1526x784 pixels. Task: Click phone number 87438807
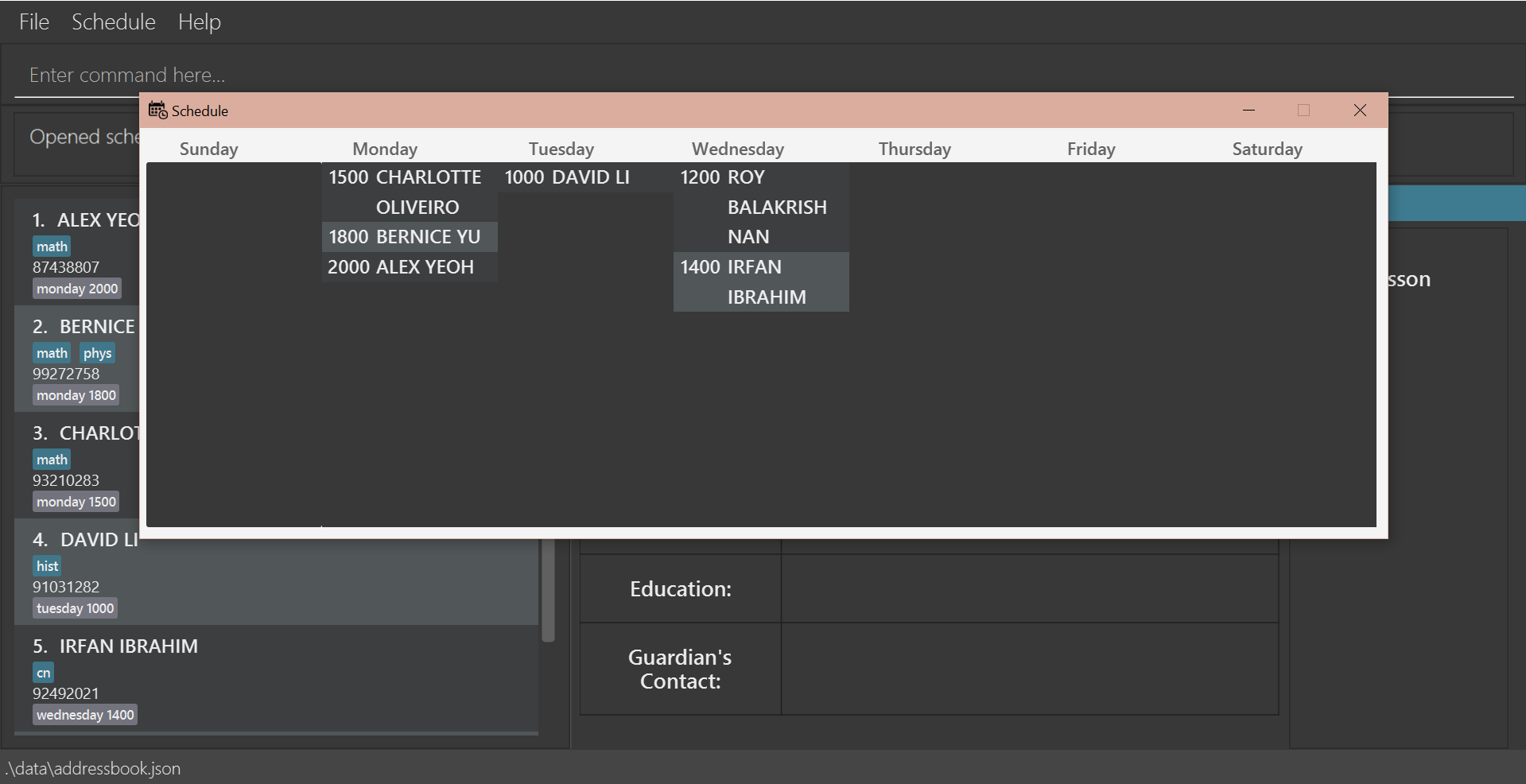pos(66,267)
